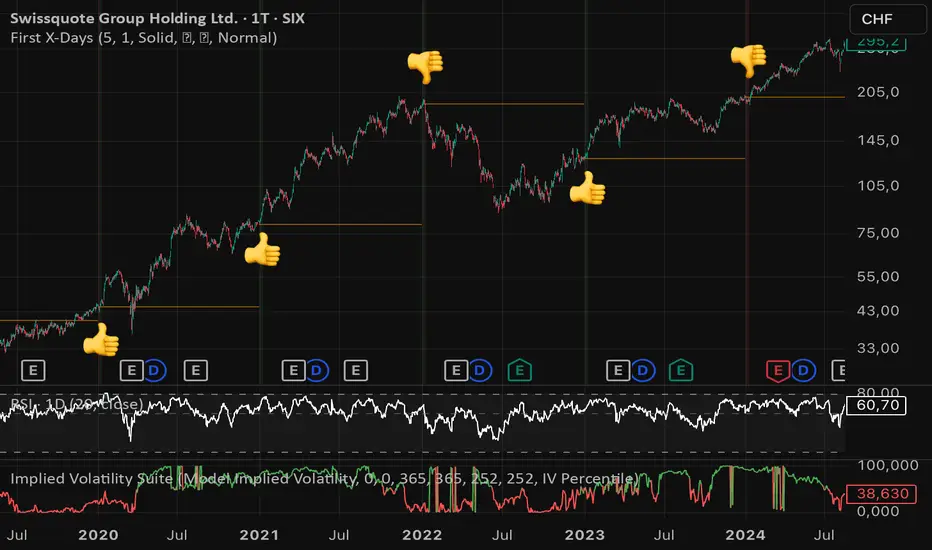
Task: Click the Jul label between 2021 and 2022
Action: (x=339, y=535)
